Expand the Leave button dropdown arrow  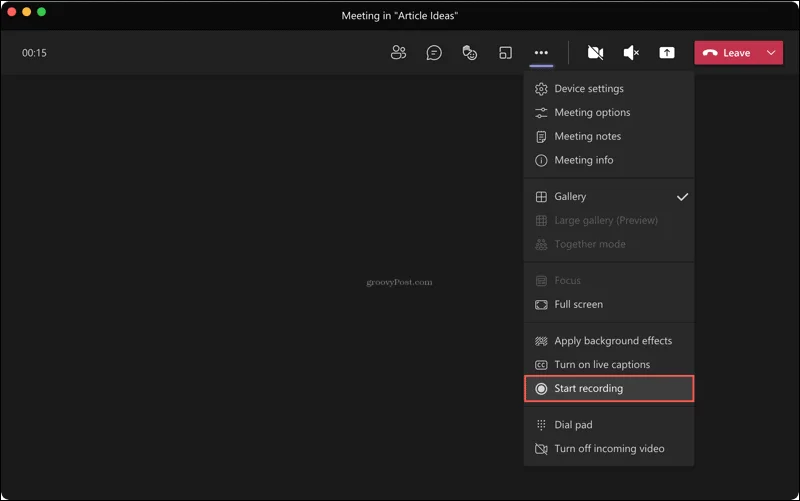pyautogui.click(x=771, y=53)
